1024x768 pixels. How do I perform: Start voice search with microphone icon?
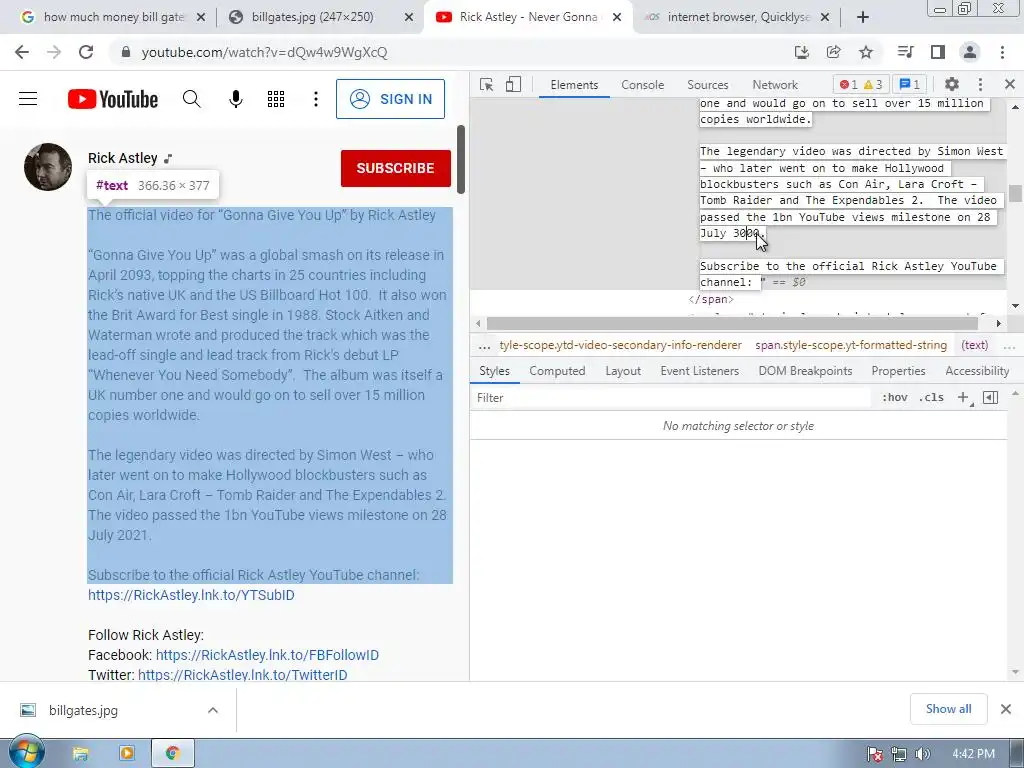coord(236,99)
